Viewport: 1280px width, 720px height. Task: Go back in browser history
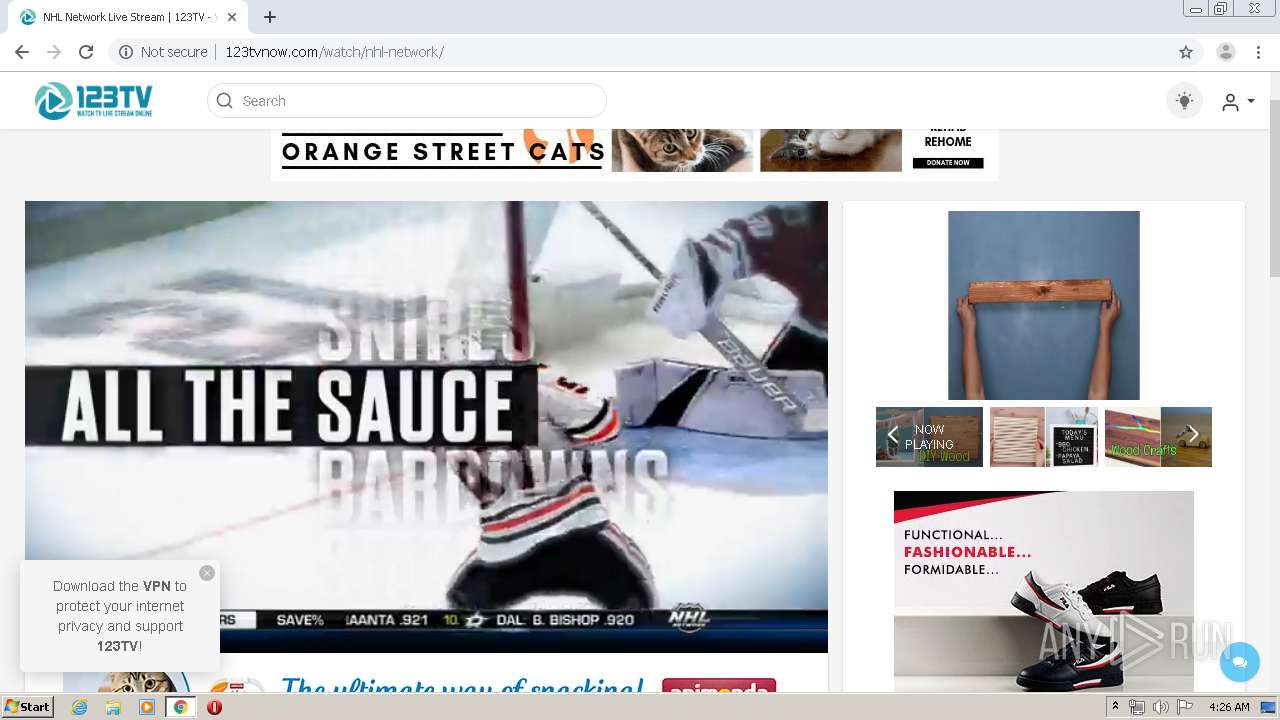pos(22,52)
